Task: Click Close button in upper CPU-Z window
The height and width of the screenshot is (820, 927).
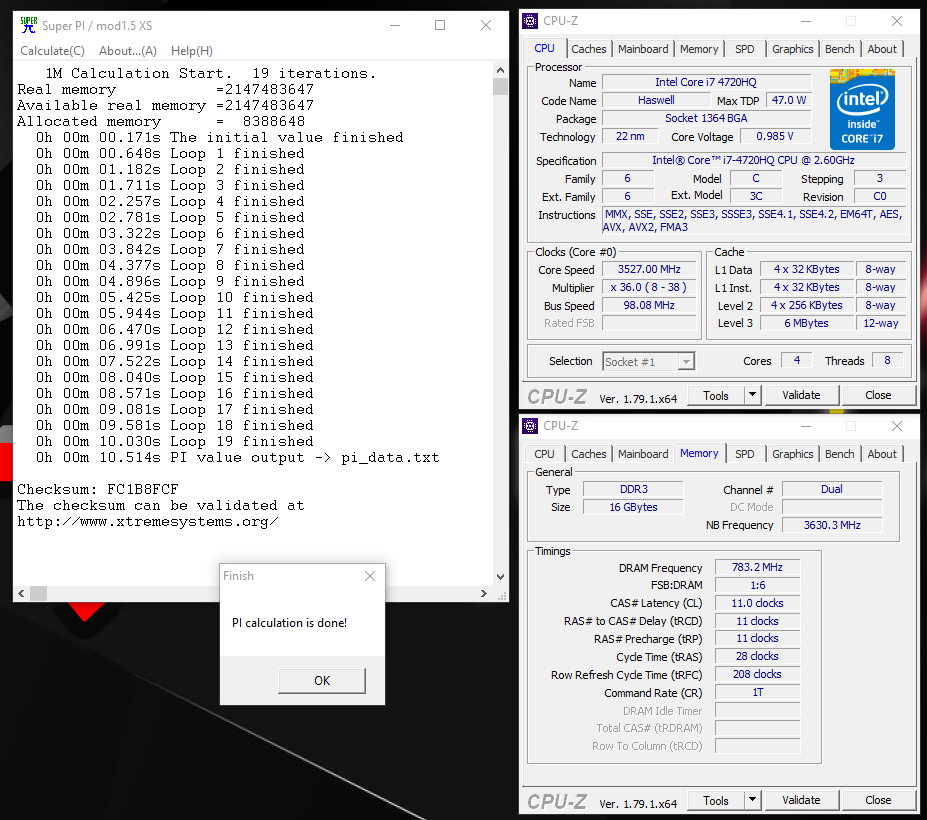Action: tap(878, 396)
